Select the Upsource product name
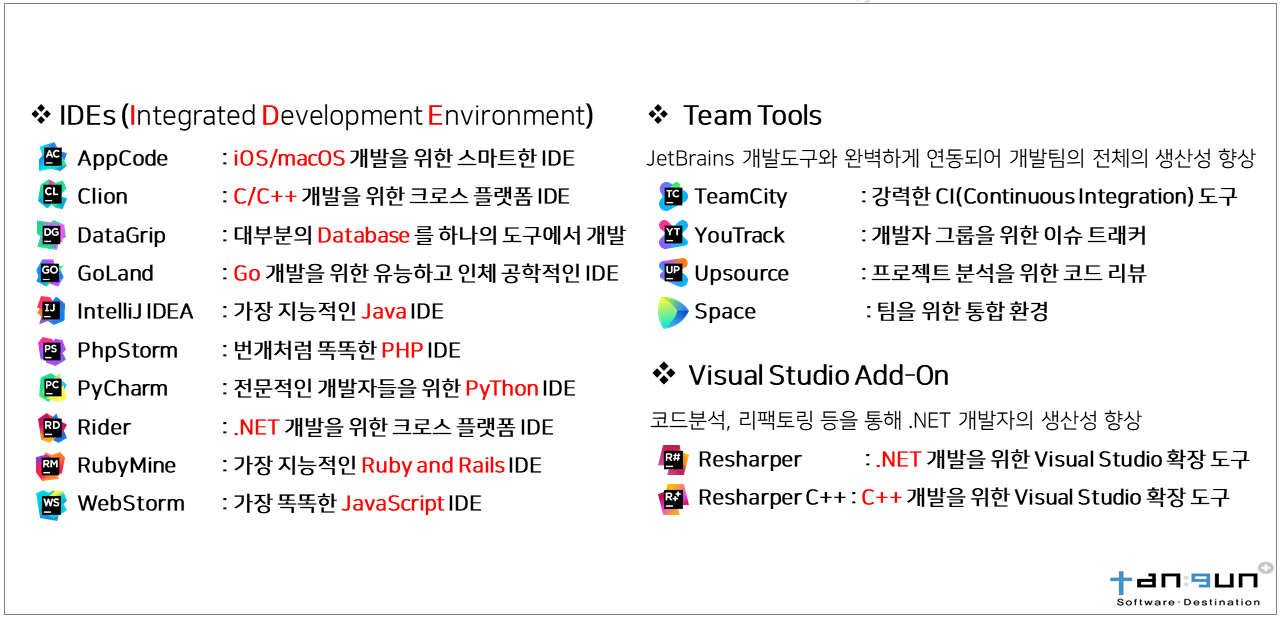Screen dimensions: 1280x618 click(742, 273)
